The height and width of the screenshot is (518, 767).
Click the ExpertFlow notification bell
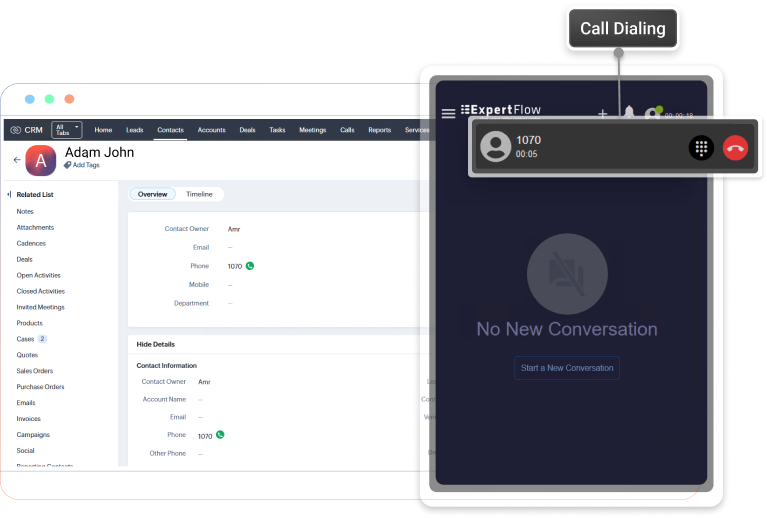click(629, 112)
